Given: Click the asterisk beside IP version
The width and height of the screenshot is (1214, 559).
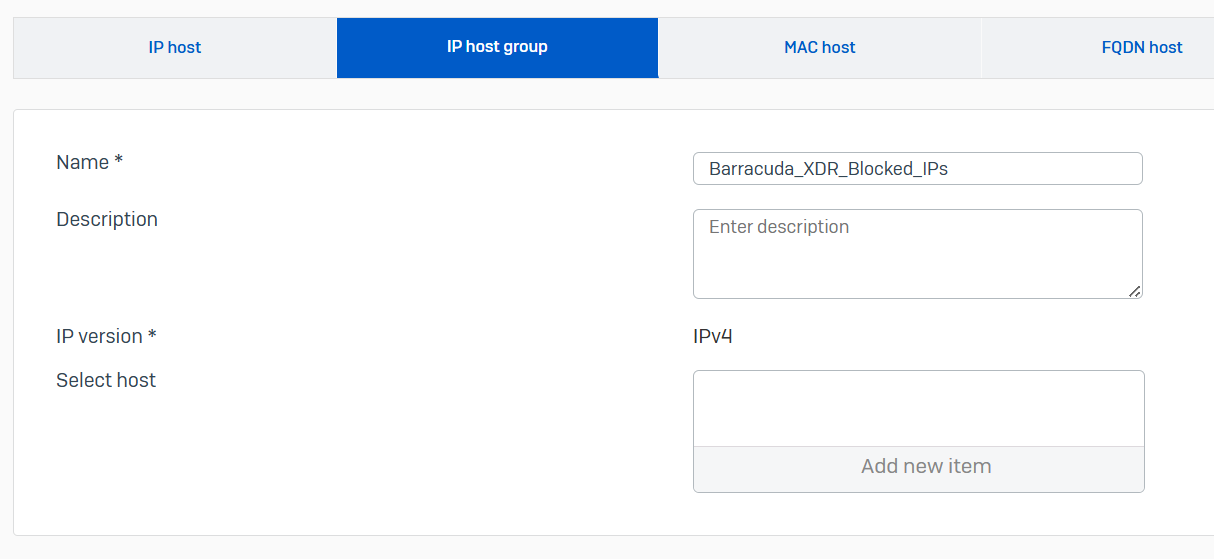Looking at the screenshot, I should tap(152, 335).
